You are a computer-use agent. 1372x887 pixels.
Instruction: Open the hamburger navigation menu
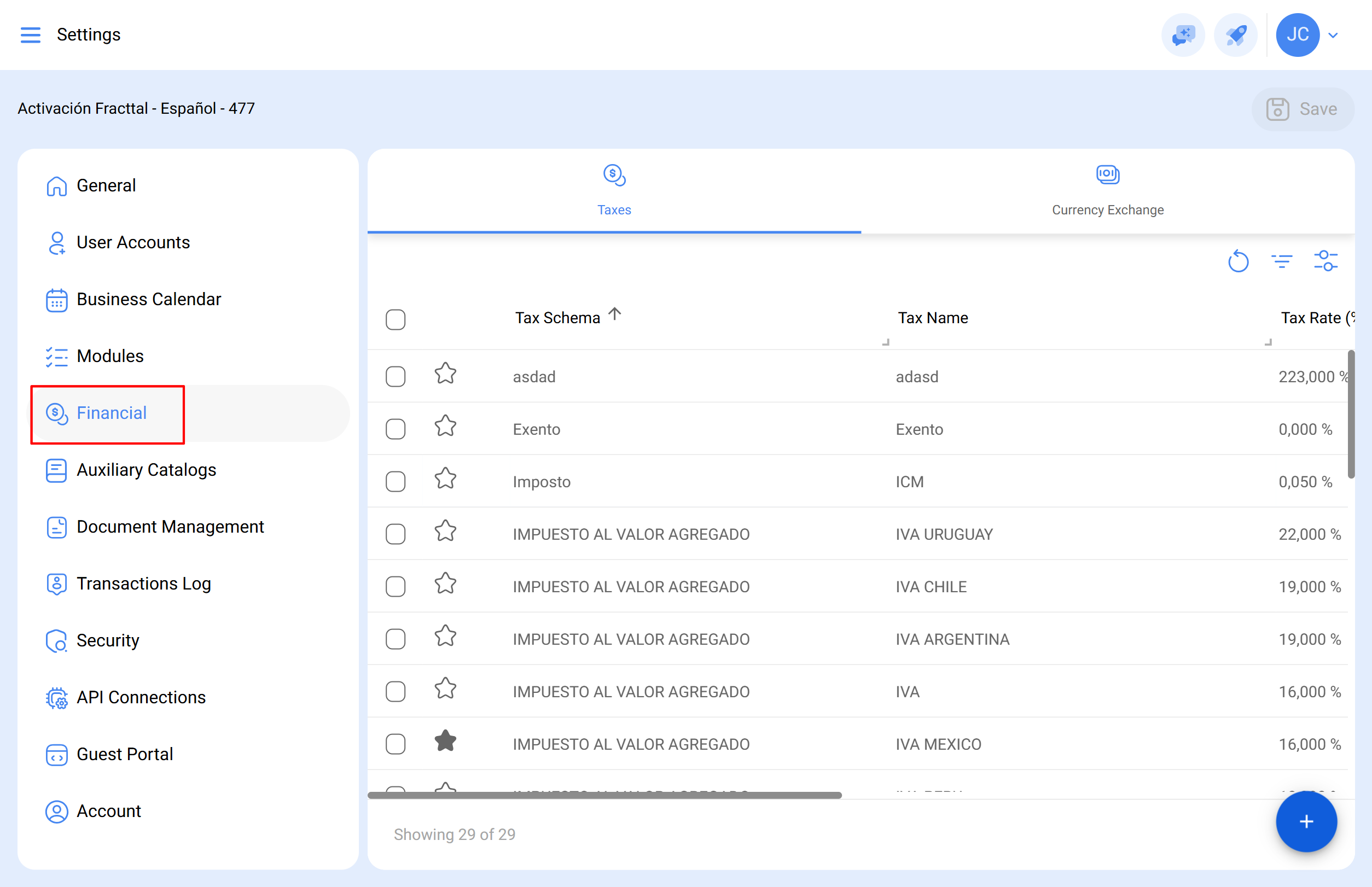pyautogui.click(x=31, y=34)
